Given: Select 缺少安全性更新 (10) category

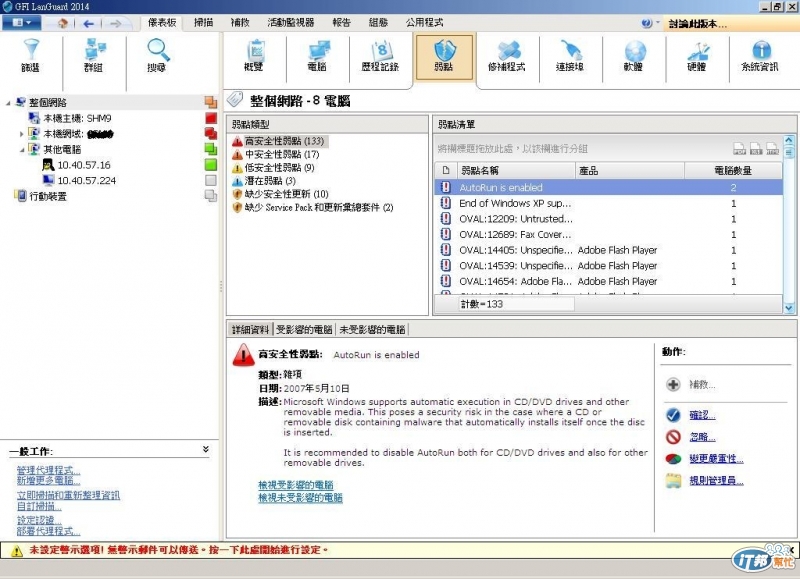Looking at the screenshot, I should pos(280,194).
